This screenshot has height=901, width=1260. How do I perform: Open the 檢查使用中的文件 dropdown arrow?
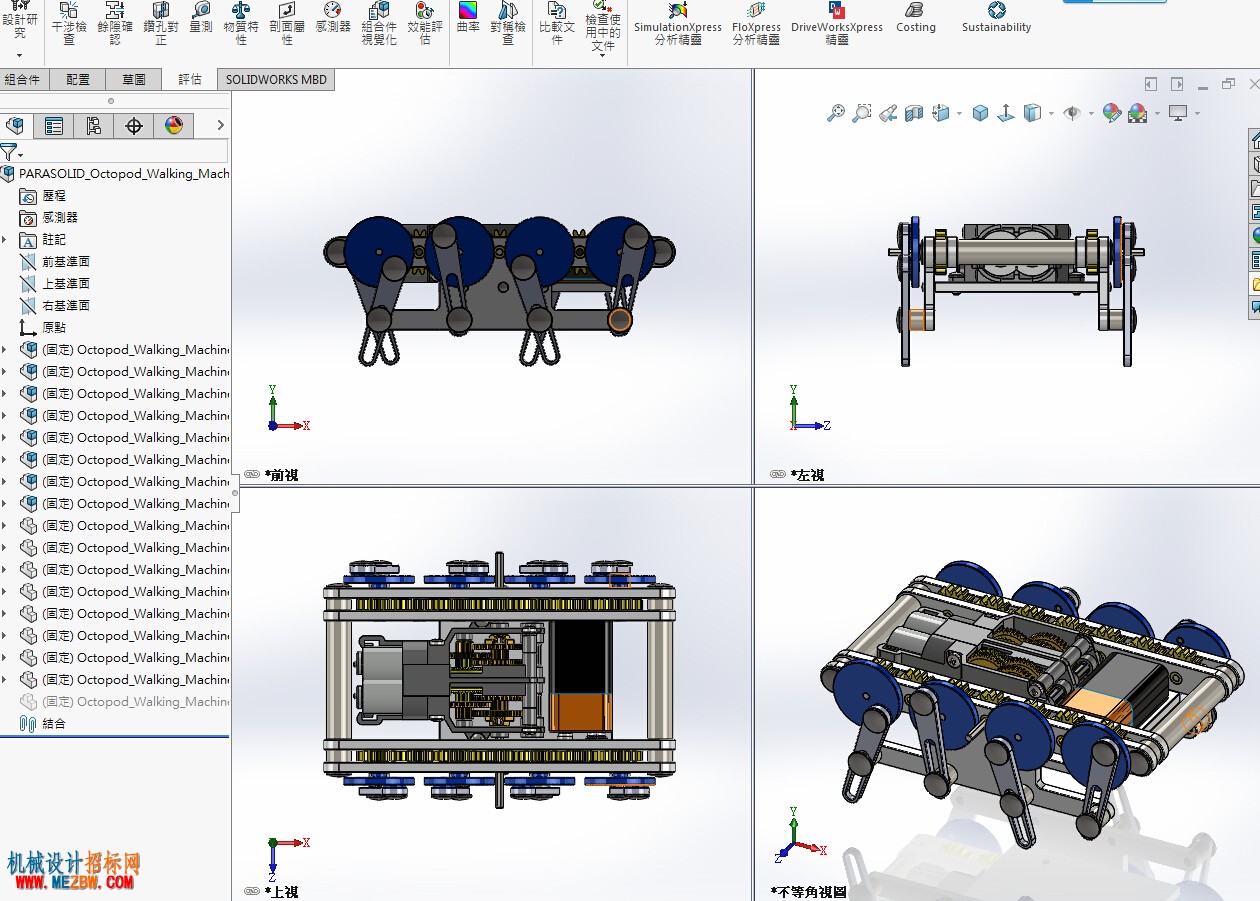coord(602,56)
